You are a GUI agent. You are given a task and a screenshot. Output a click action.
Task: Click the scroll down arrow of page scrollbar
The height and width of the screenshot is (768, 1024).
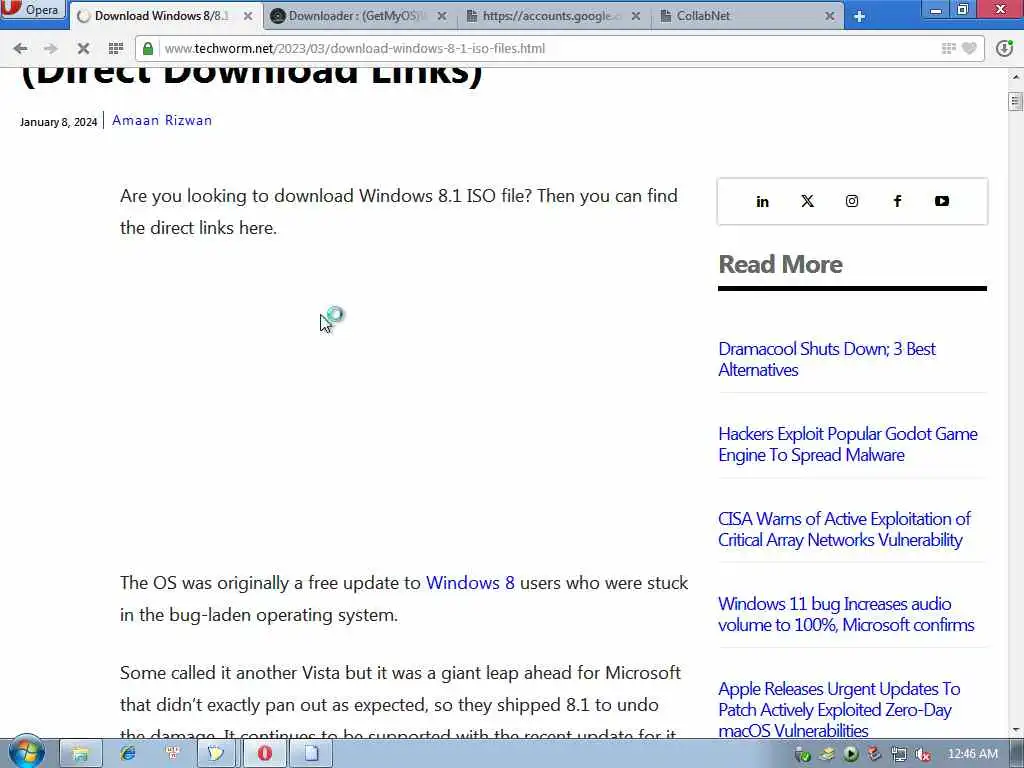coord(1016,730)
